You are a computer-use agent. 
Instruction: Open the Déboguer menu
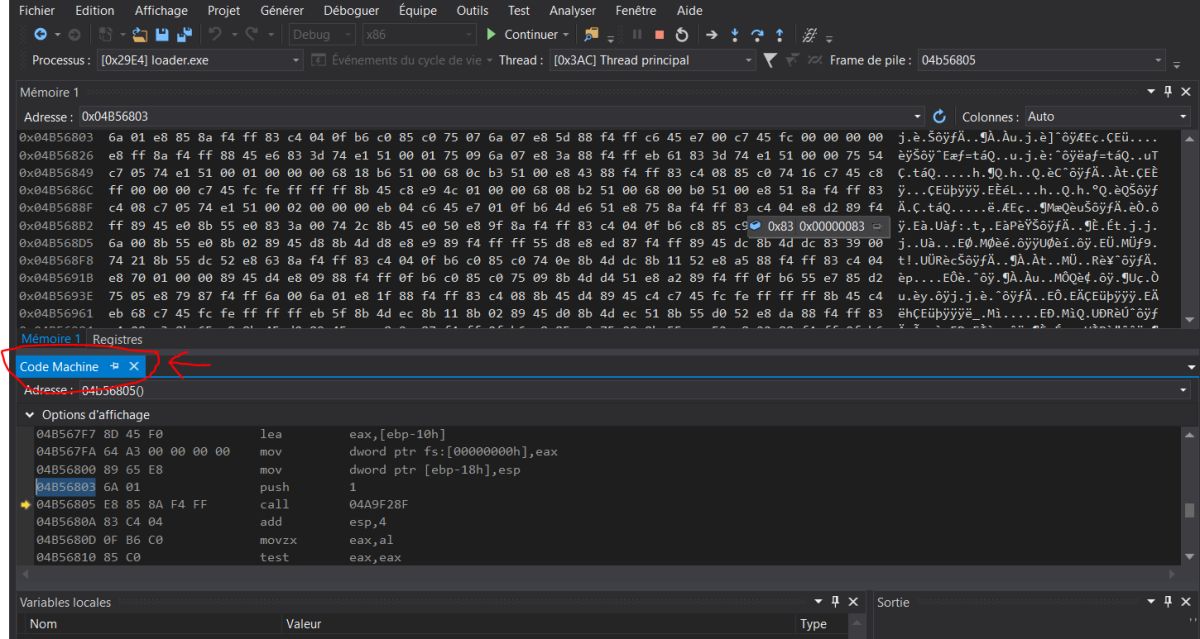point(353,10)
